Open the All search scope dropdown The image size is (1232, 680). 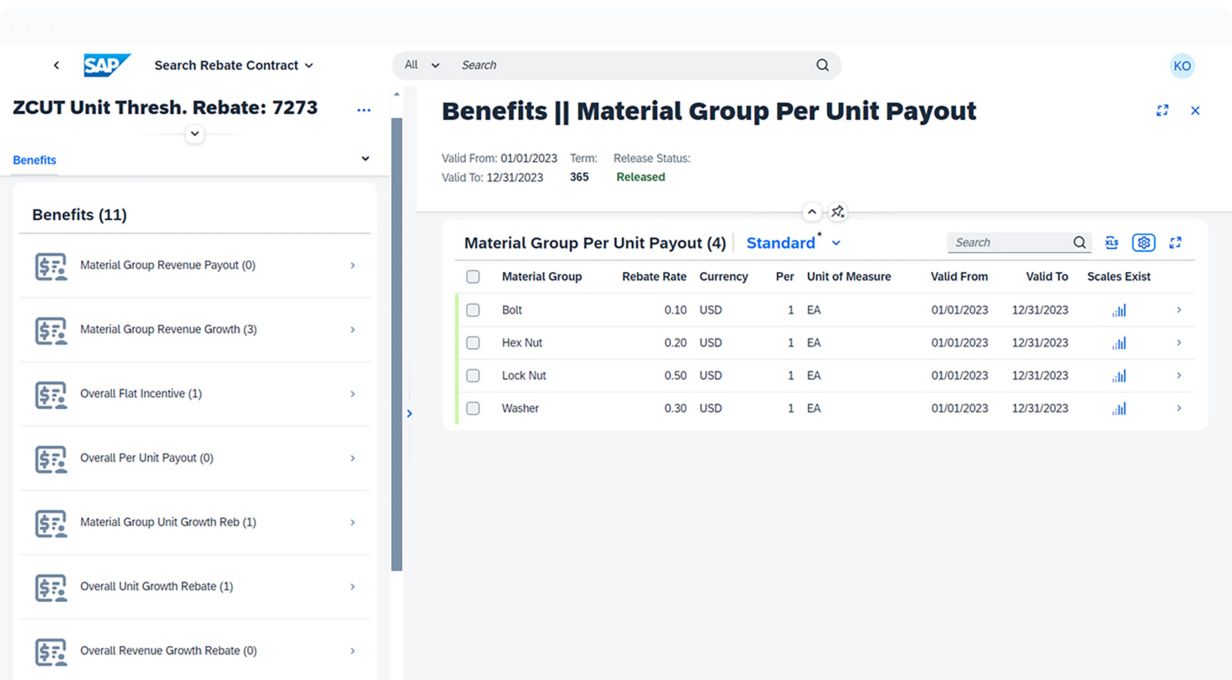(422, 65)
